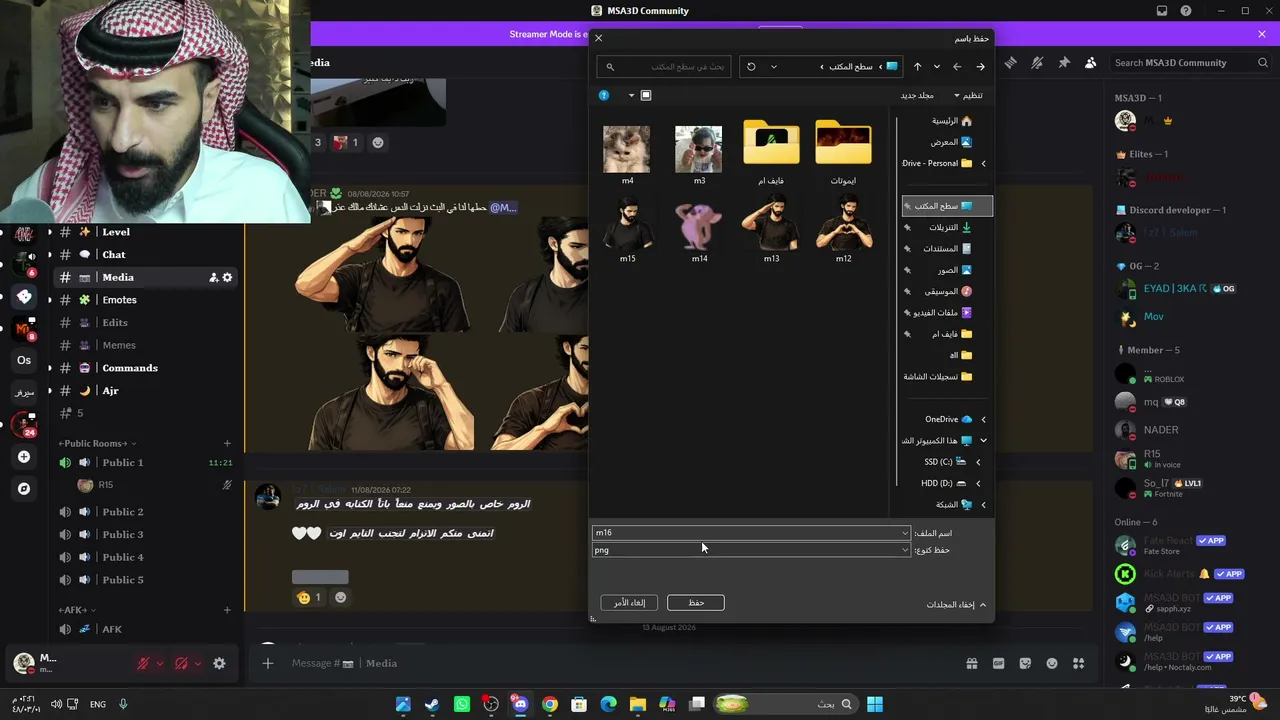Open Media channel settings gear
This screenshot has width=1280, height=720.
[x=227, y=277]
